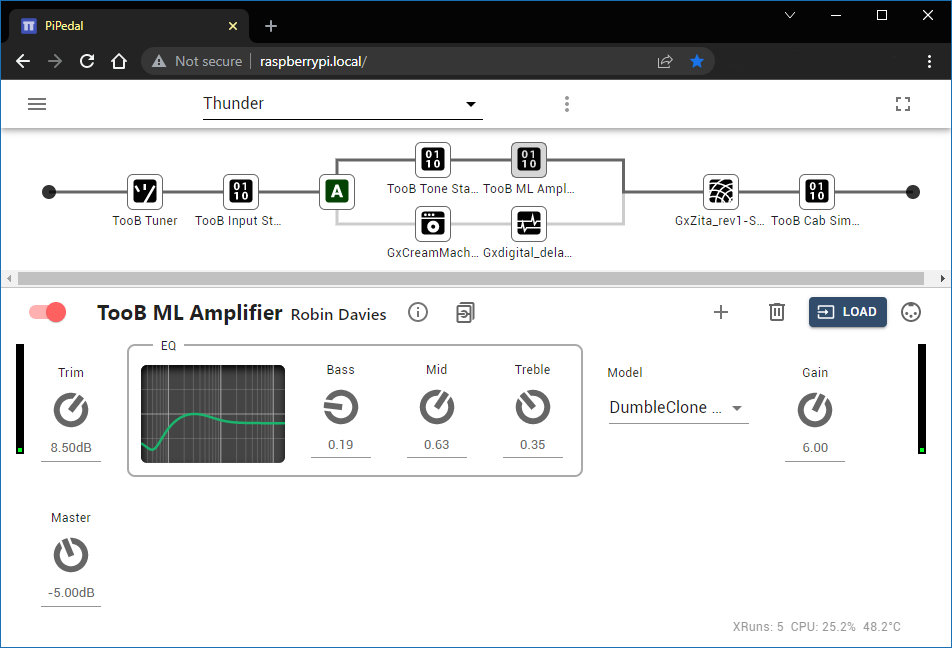The image size is (952, 648).
Task: Open MIDI bindings icon
Action: pos(911,312)
